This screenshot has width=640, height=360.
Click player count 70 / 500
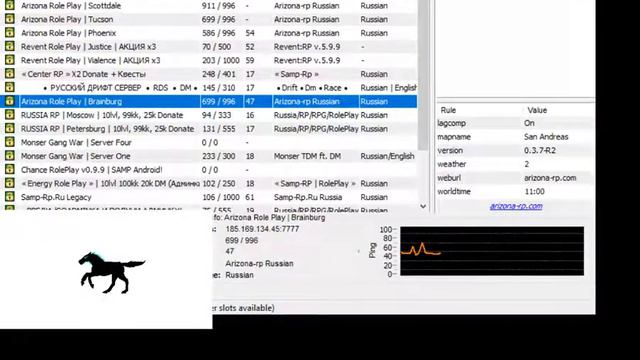pos(216,47)
